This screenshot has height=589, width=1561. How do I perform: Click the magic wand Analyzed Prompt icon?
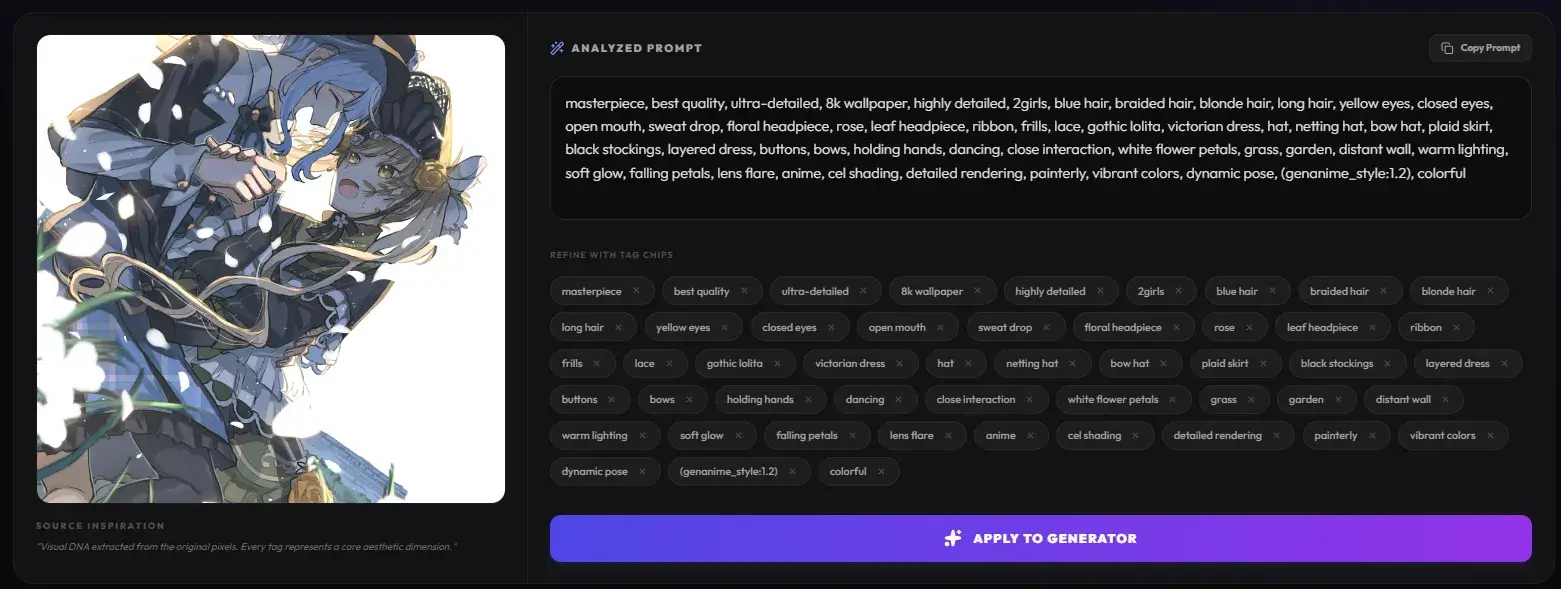point(557,48)
